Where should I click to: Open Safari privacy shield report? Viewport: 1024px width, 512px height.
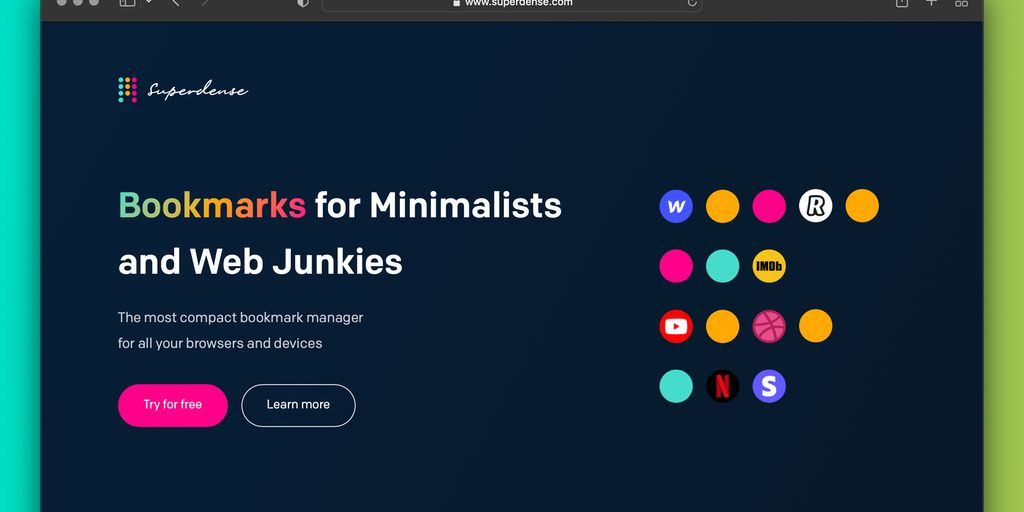click(302, 3)
